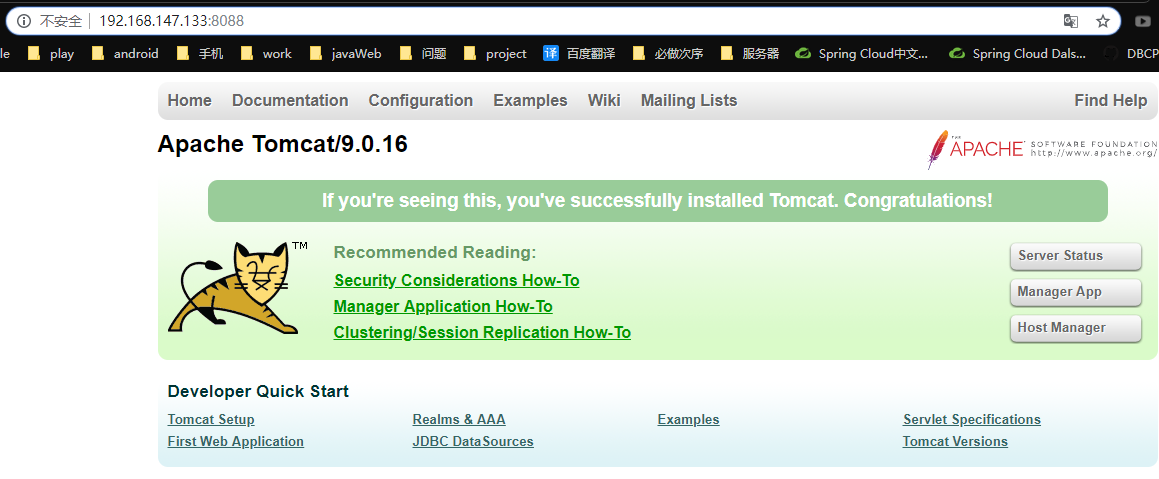Click the Server Status button

coord(1075,256)
